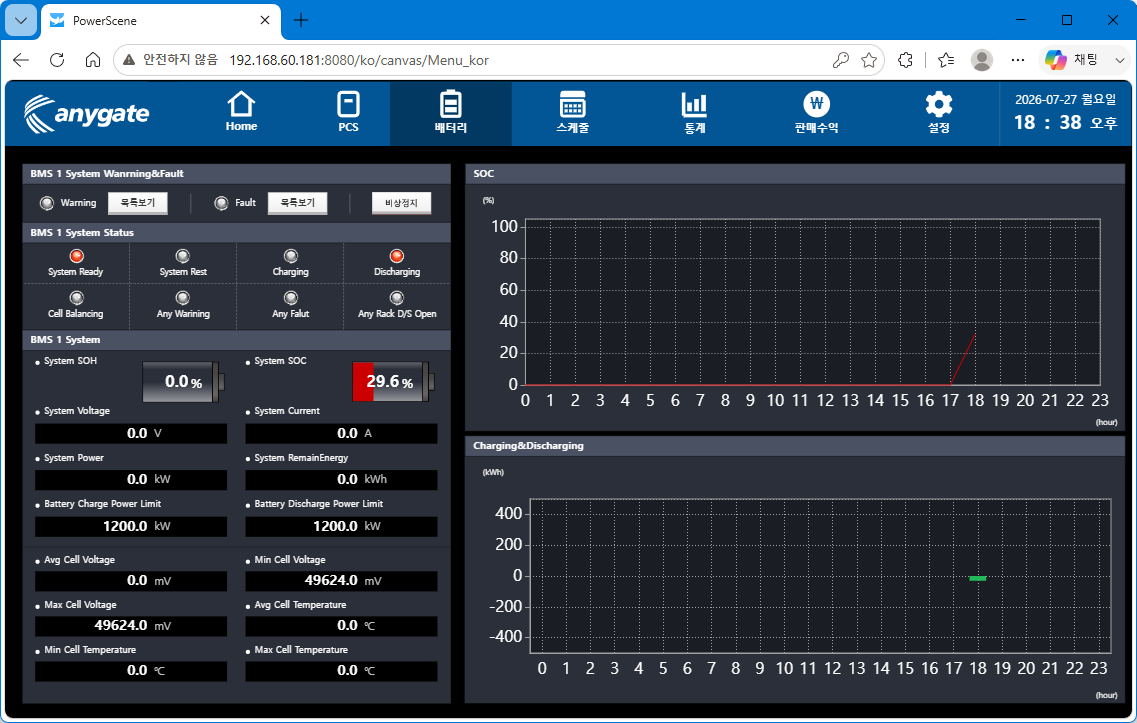Click the Avg Cell Voltage 0.0 mV value

pos(131,581)
